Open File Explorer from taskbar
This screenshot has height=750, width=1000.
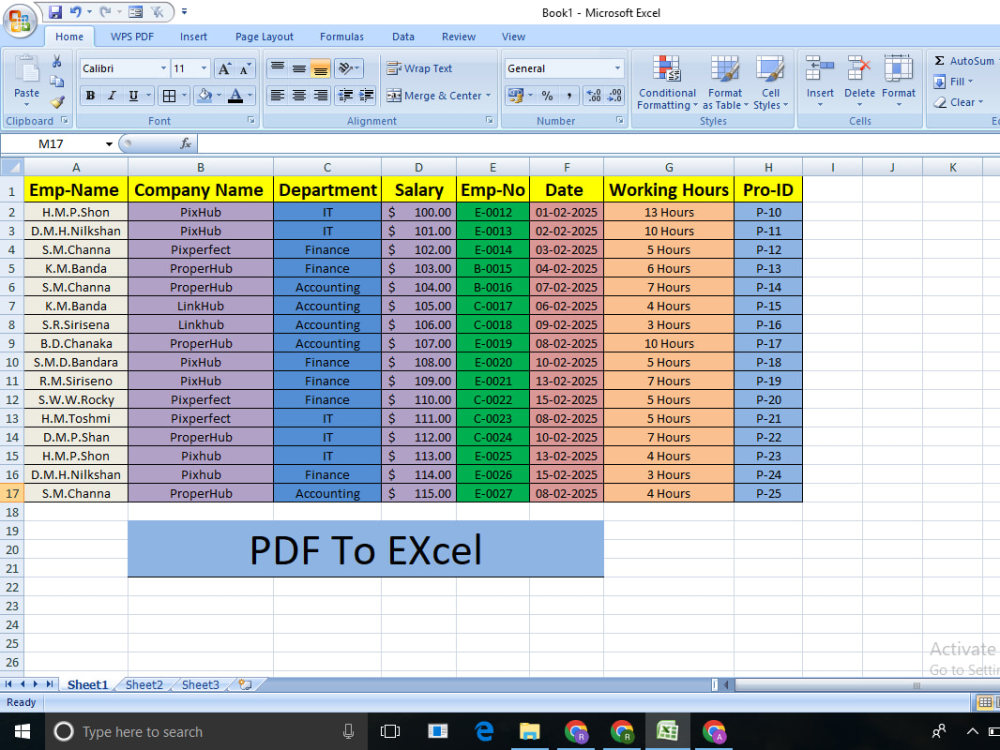point(529,731)
